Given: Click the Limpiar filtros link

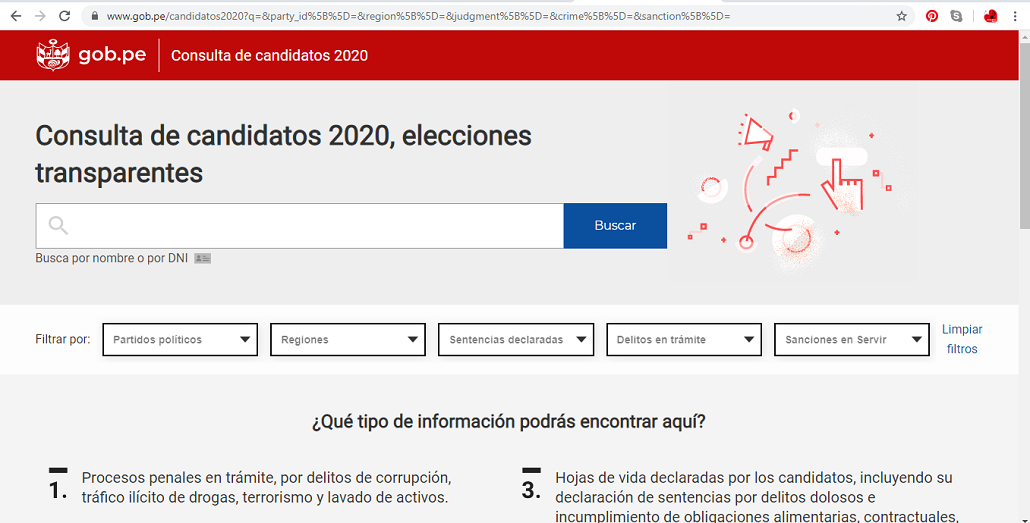Looking at the screenshot, I should (x=962, y=339).
